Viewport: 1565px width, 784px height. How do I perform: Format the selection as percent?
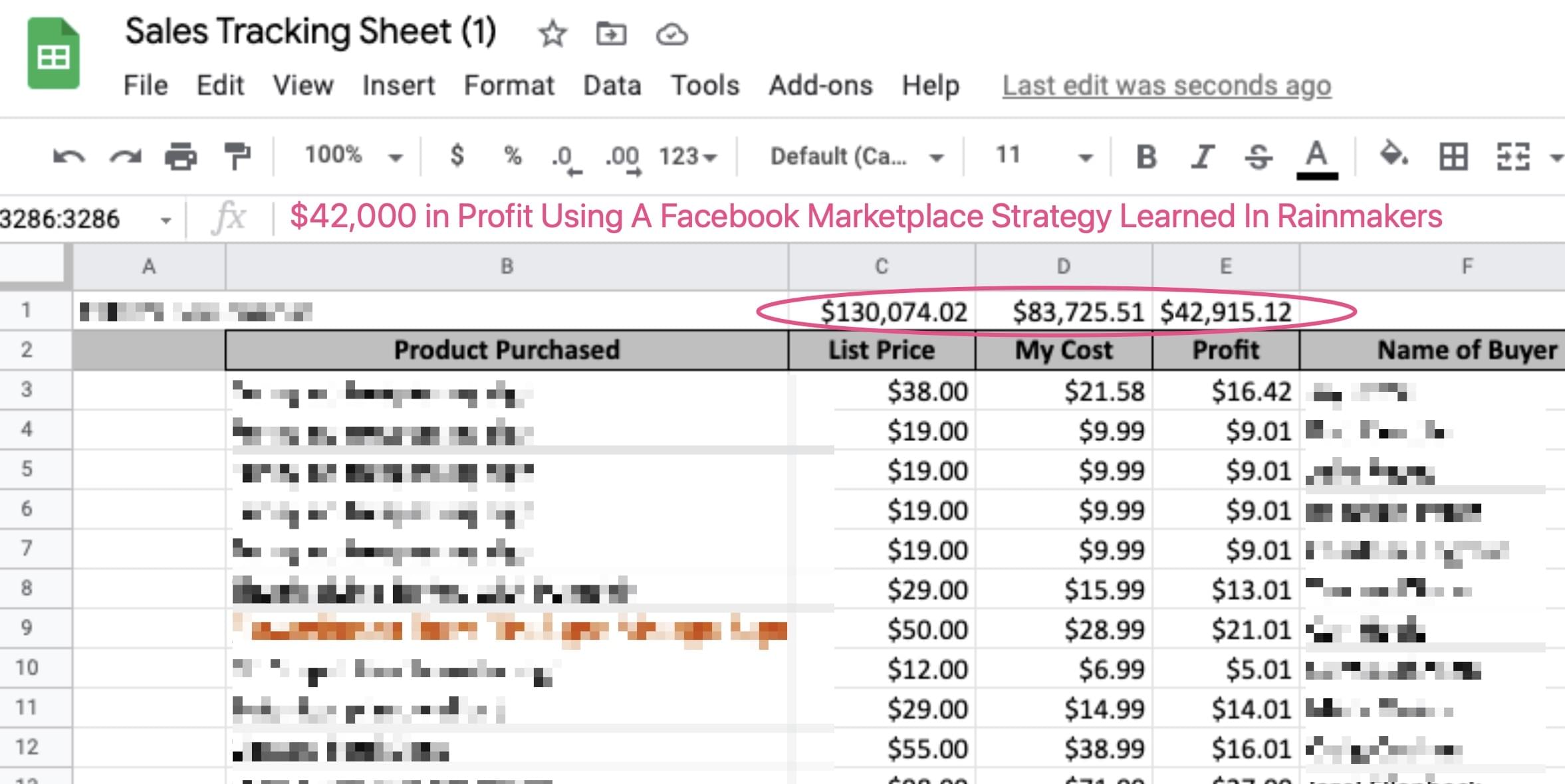pos(513,155)
